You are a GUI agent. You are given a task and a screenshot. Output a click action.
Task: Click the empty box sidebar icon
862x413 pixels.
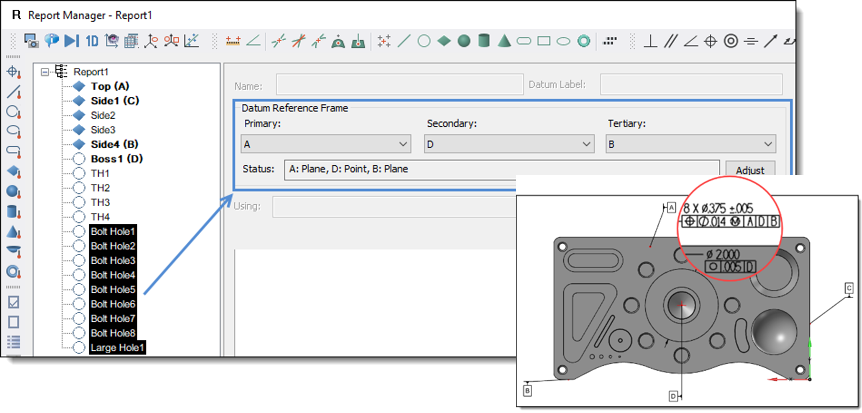pyautogui.click(x=14, y=322)
